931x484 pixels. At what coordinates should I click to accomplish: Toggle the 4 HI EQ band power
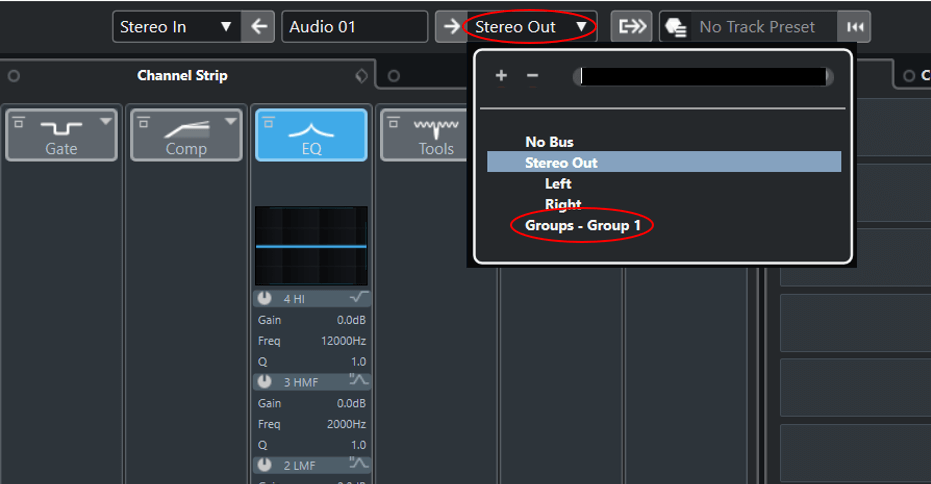click(x=265, y=298)
